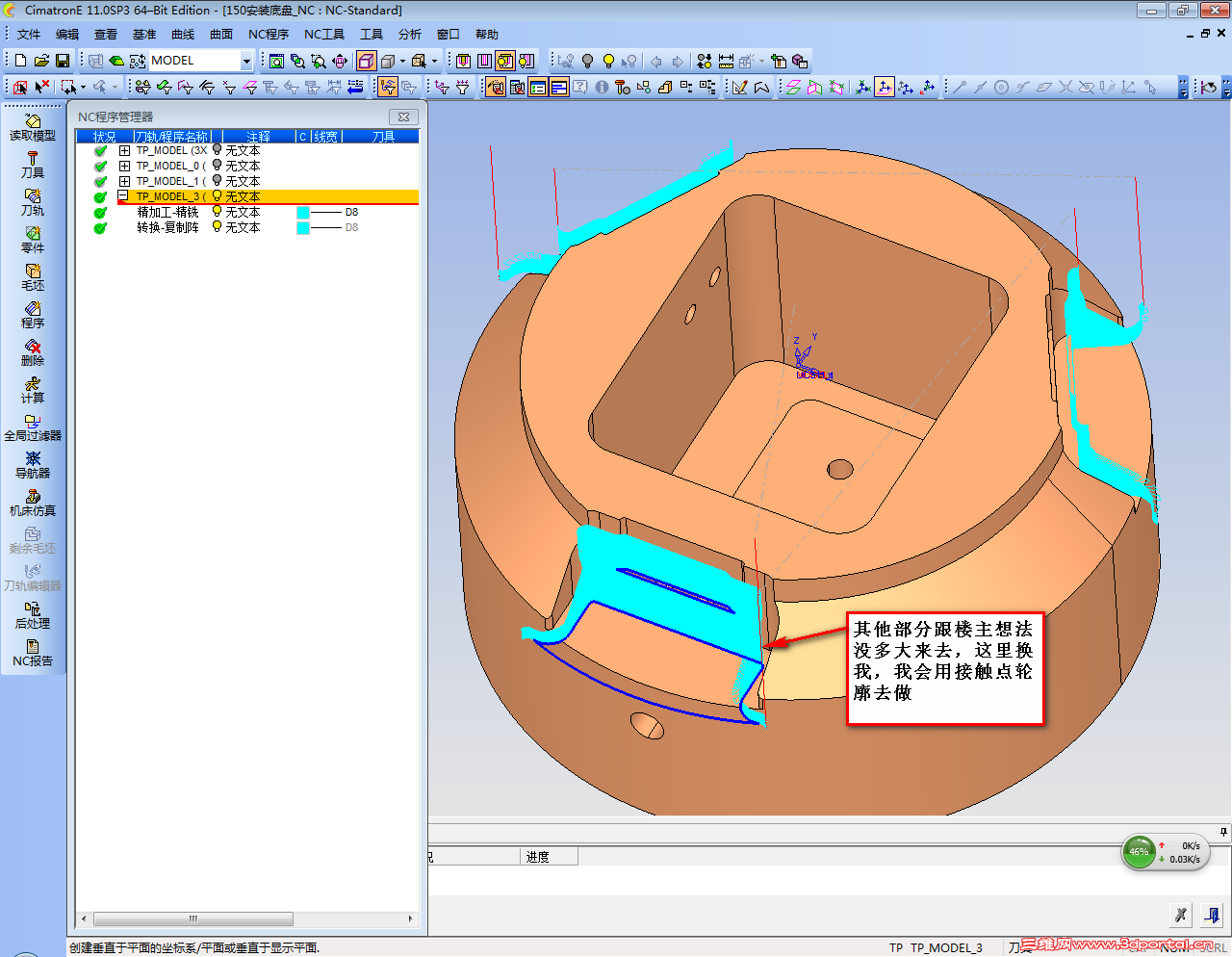The width and height of the screenshot is (1232, 957).
Task: Click the sketch pencil icon in toolbar
Action: pos(739,87)
